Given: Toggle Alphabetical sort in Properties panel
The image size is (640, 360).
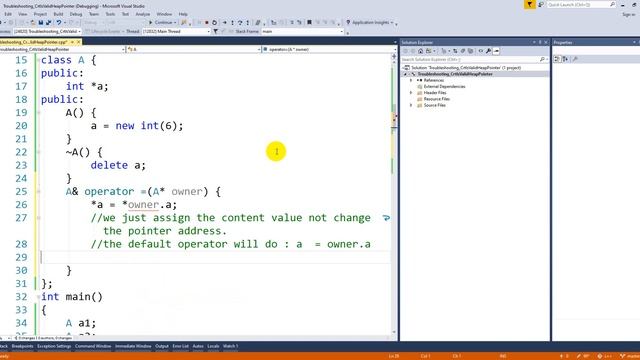Looking at the screenshot, I should [566, 59].
